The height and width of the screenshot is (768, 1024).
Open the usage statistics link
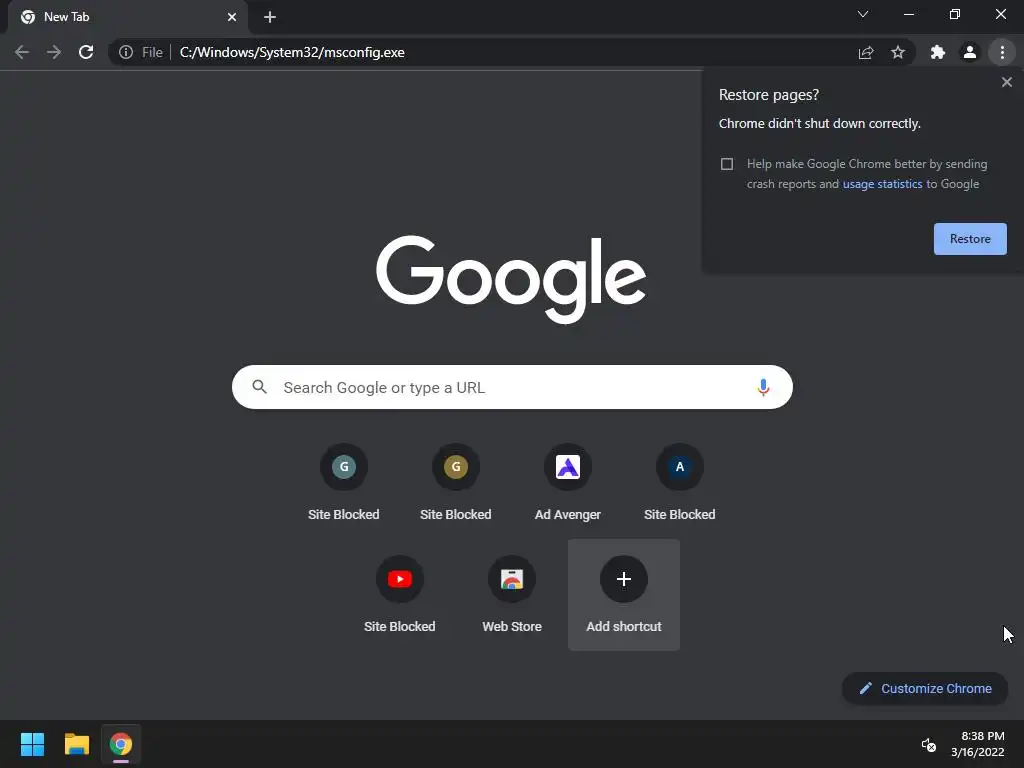coord(882,184)
